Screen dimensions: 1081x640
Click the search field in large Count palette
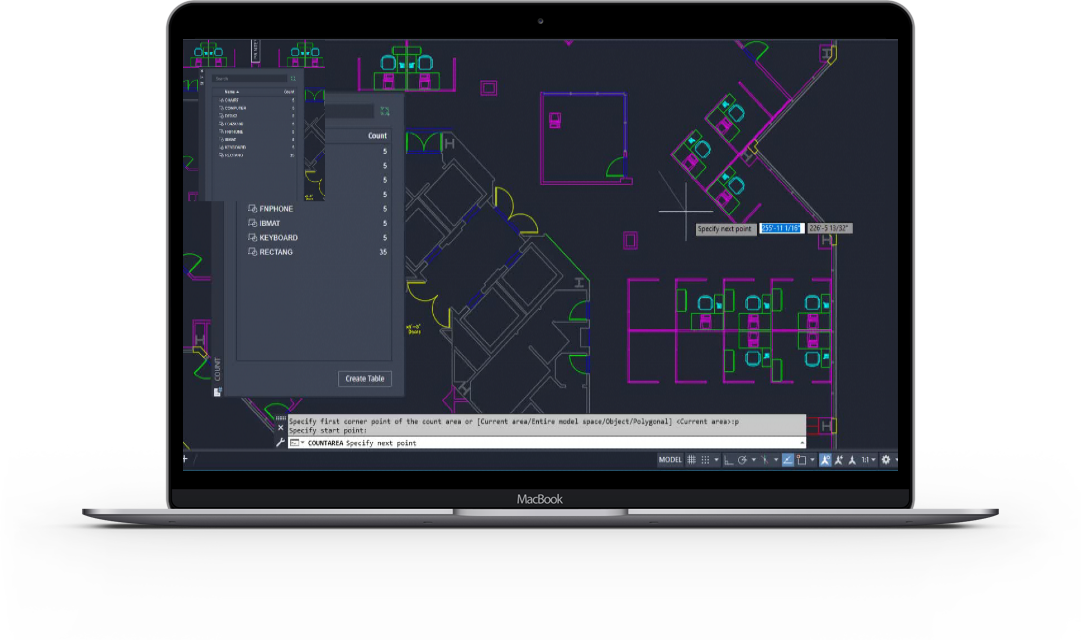click(x=349, y=111)
